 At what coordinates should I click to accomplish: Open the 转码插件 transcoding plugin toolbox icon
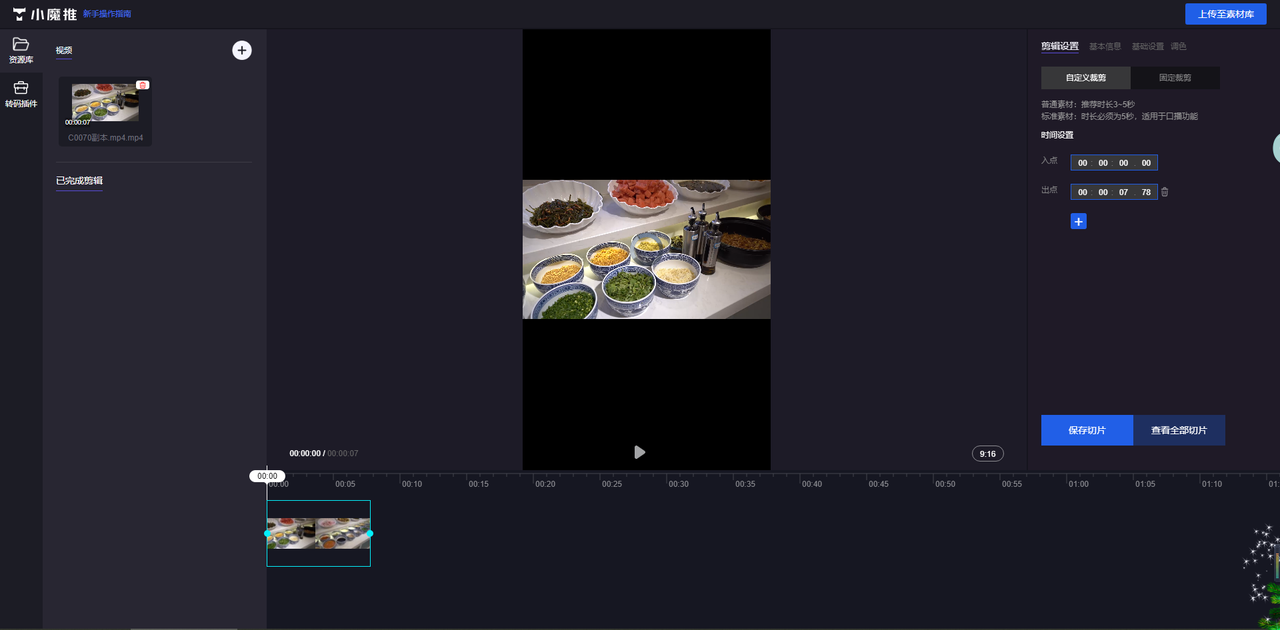point(20,88)
